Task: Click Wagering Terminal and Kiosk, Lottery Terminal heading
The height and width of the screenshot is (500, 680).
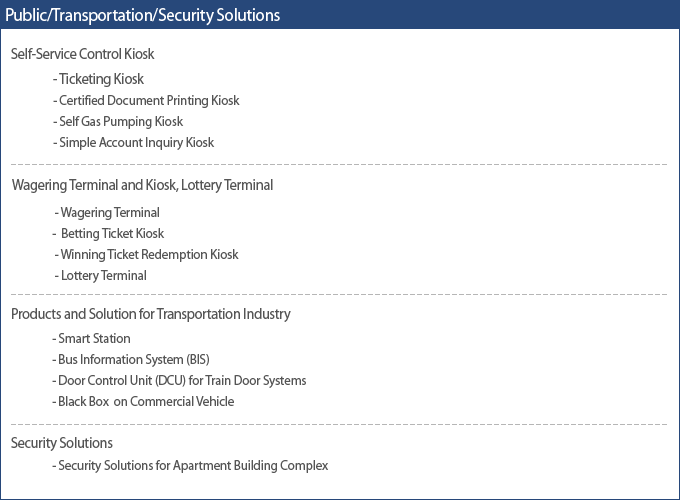Action: pos(142,185)
